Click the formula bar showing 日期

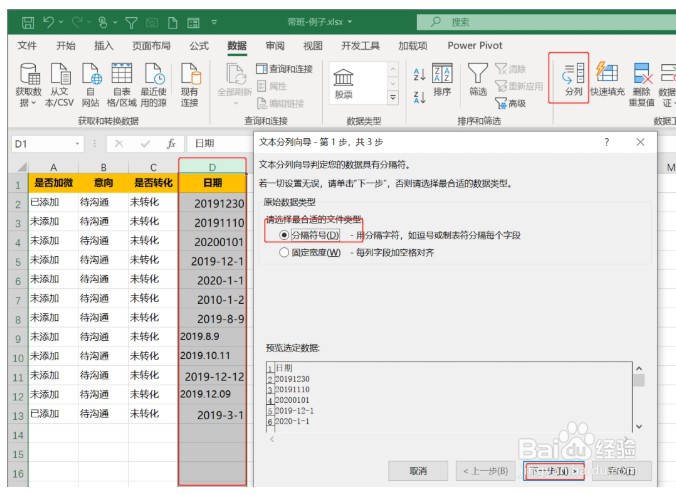tap(220, 143)
